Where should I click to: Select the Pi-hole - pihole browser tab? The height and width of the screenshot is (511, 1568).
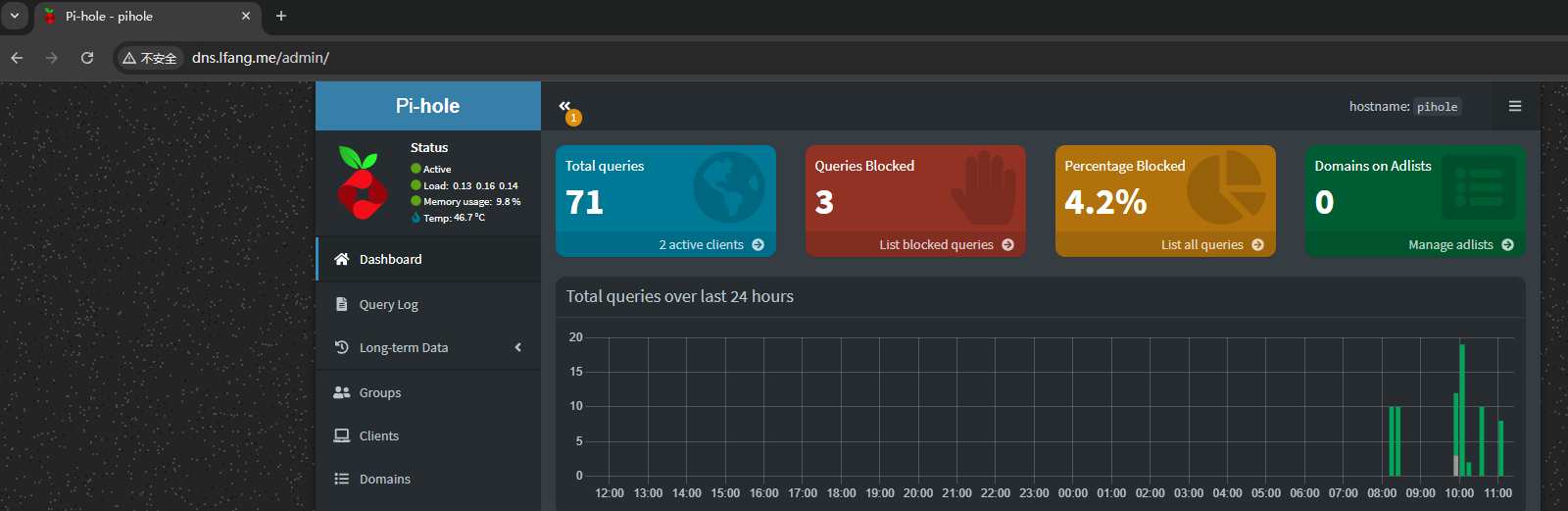click(147, 17)
